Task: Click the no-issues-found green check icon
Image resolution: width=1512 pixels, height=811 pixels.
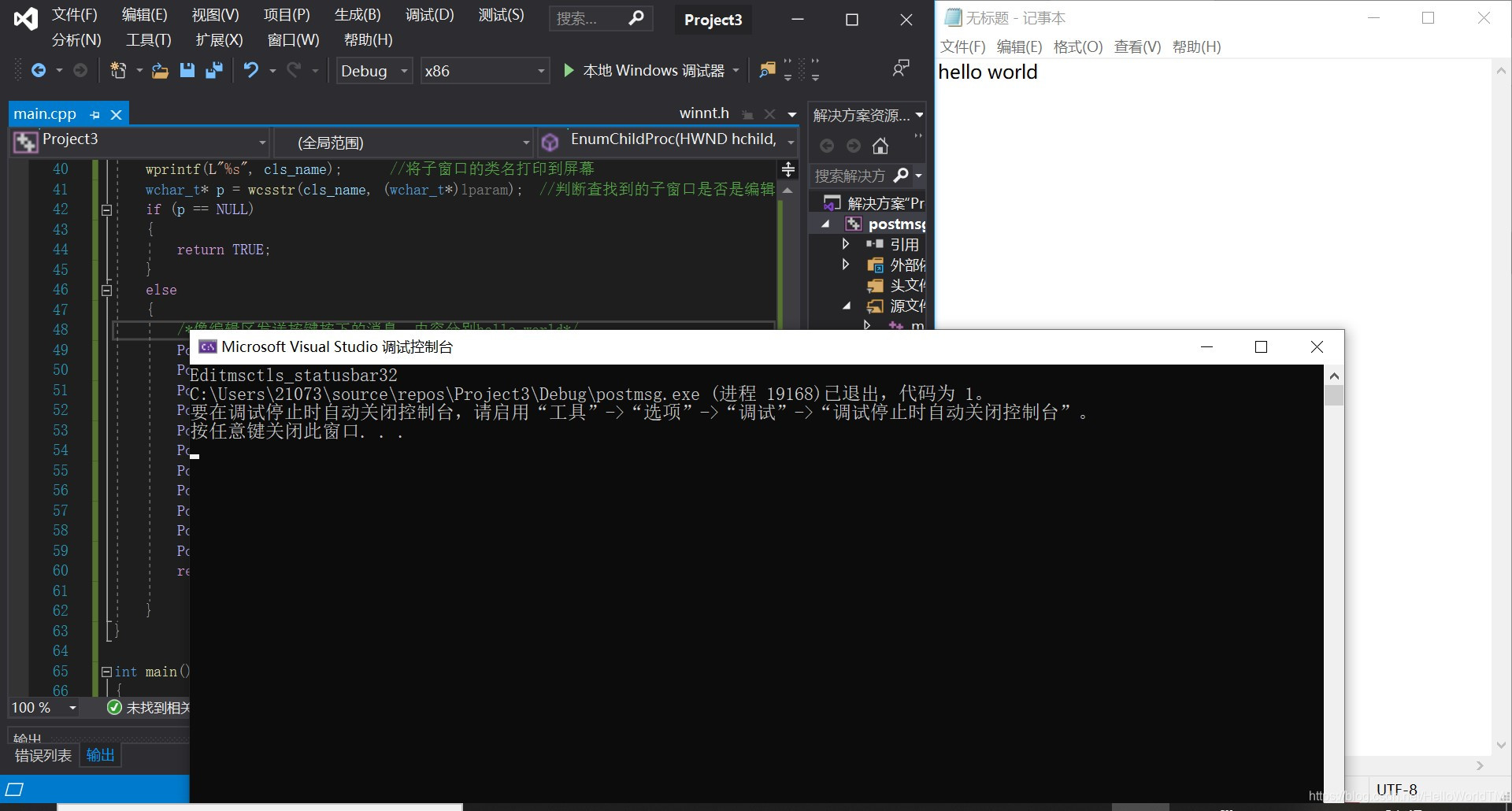Action: point(114,707)
